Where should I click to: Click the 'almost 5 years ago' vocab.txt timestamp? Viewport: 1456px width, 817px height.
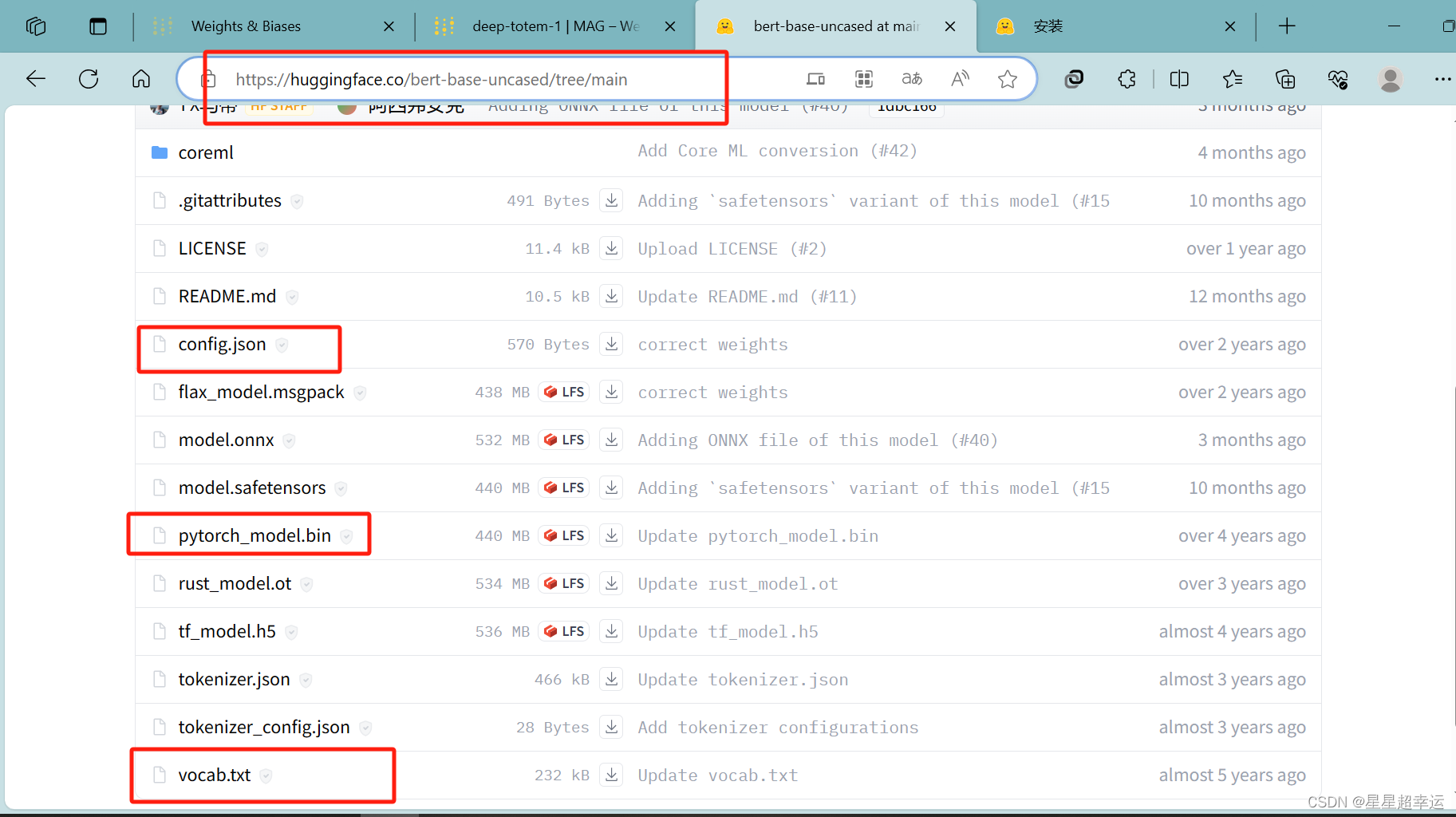pyautogui.click(x=1232, y=775)
